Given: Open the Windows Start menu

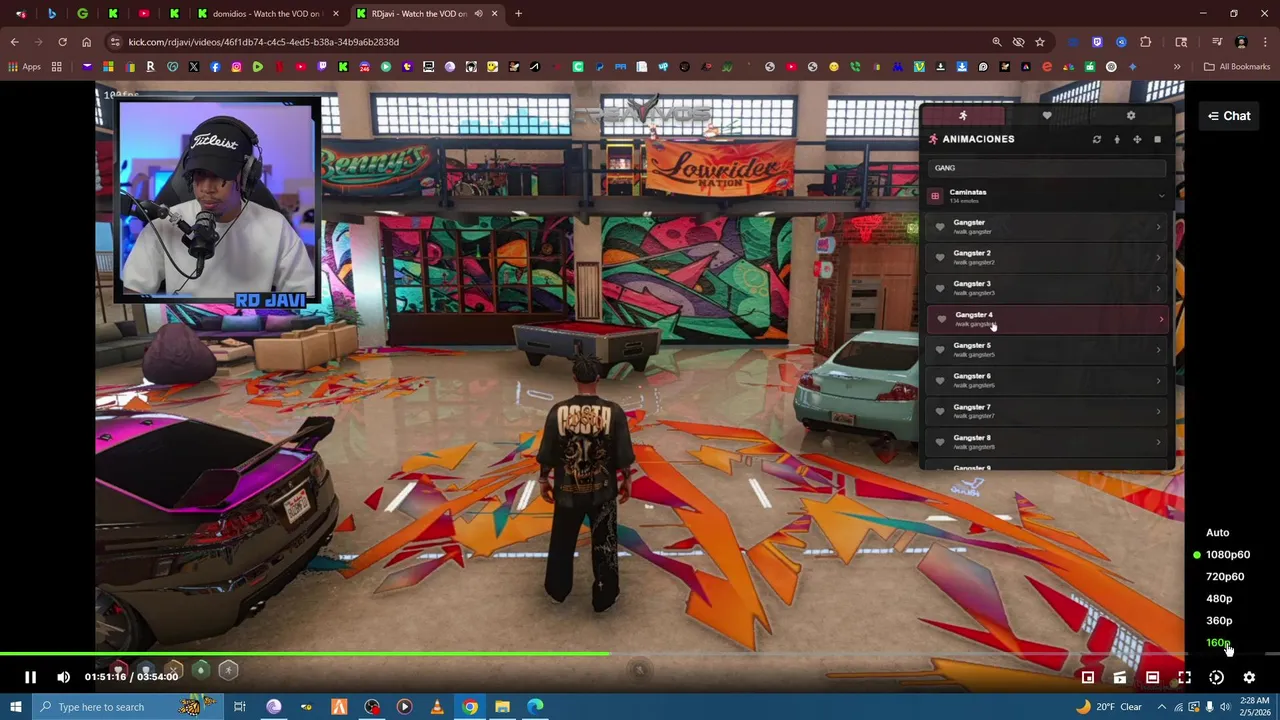Looking at the screenshot, I should 15,707.
